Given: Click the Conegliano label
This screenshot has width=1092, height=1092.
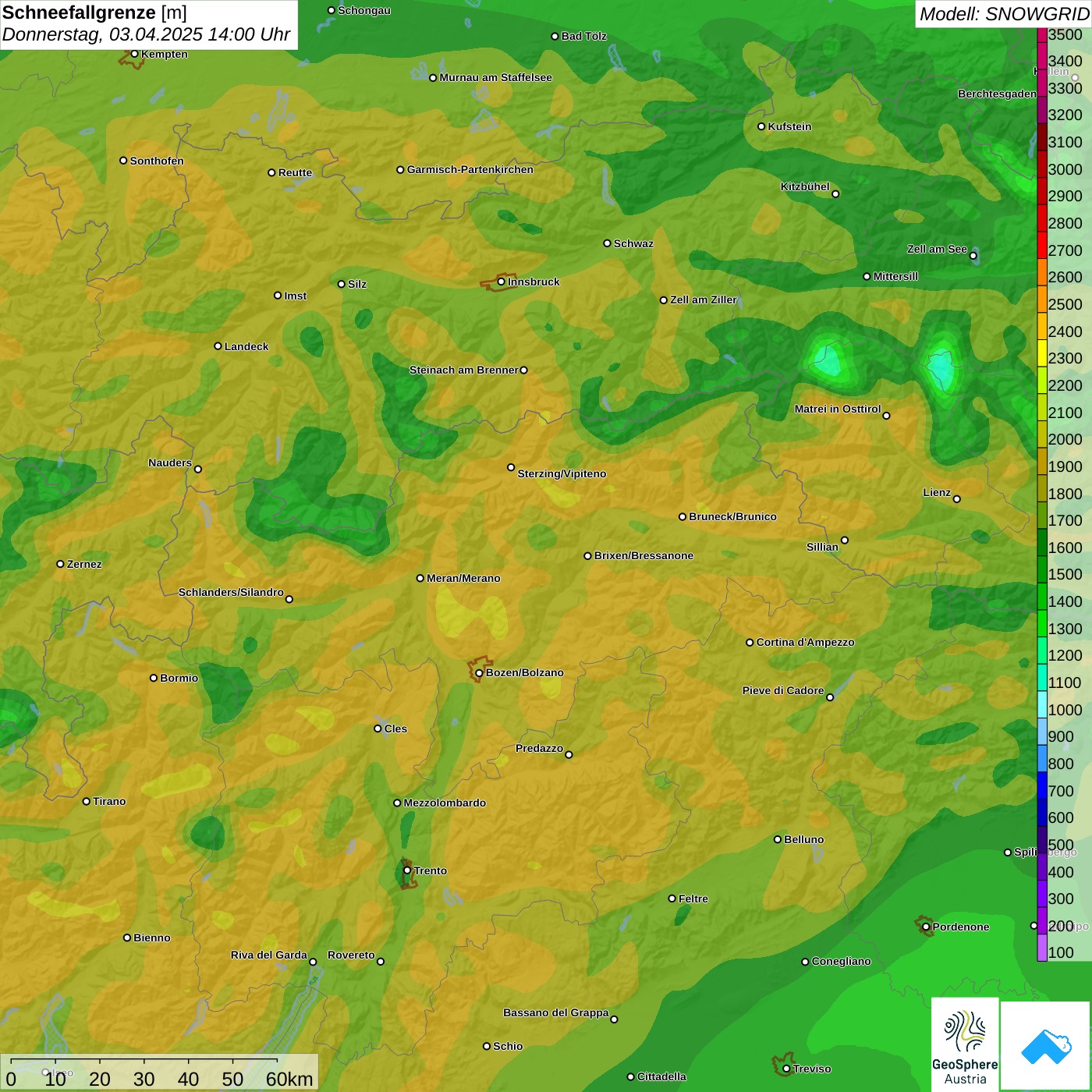Looking at the screenshot, I should [x=841, y=961].
